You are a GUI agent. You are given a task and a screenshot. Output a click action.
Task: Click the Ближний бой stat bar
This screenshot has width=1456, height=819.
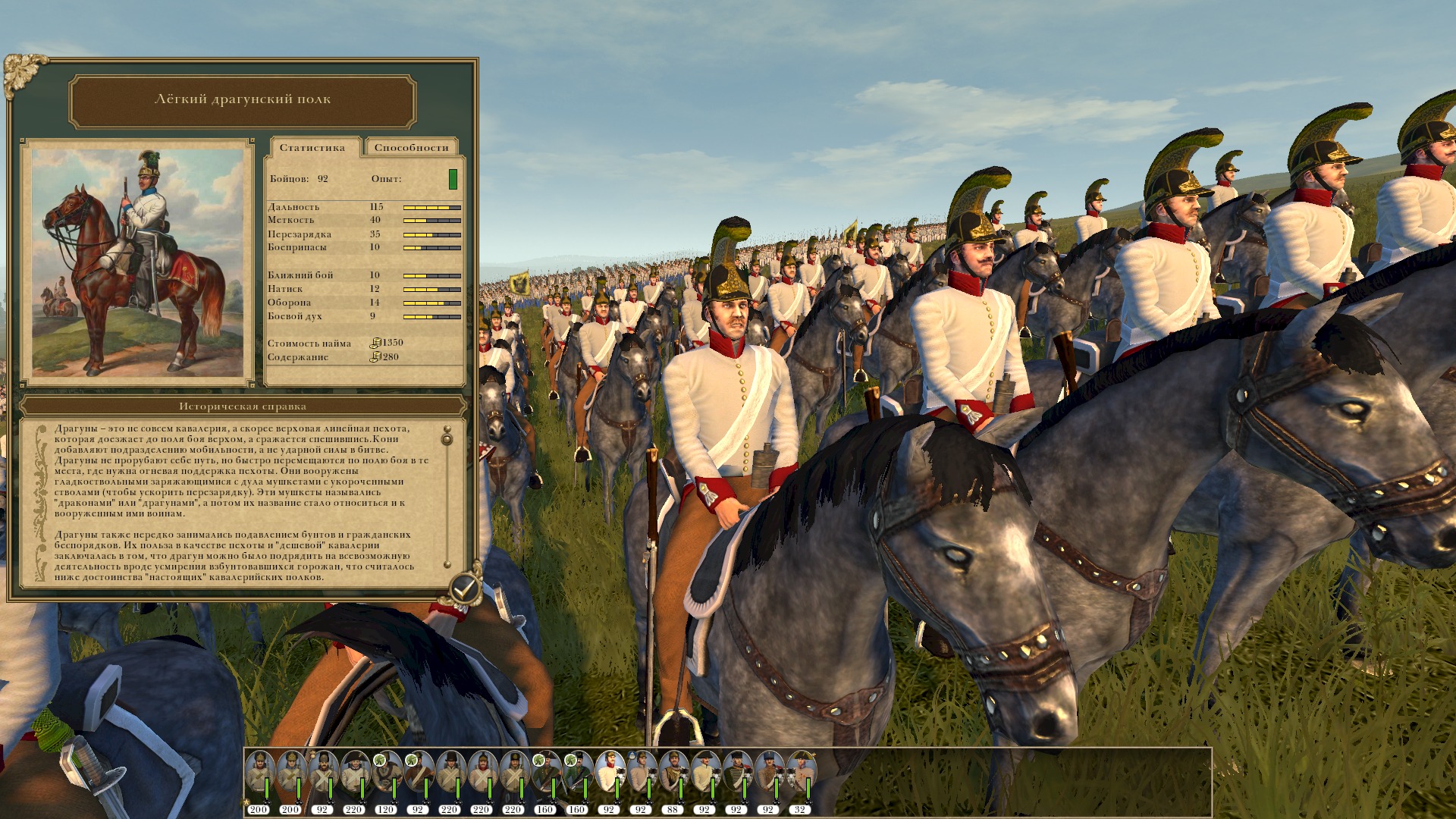pos(432,276)
